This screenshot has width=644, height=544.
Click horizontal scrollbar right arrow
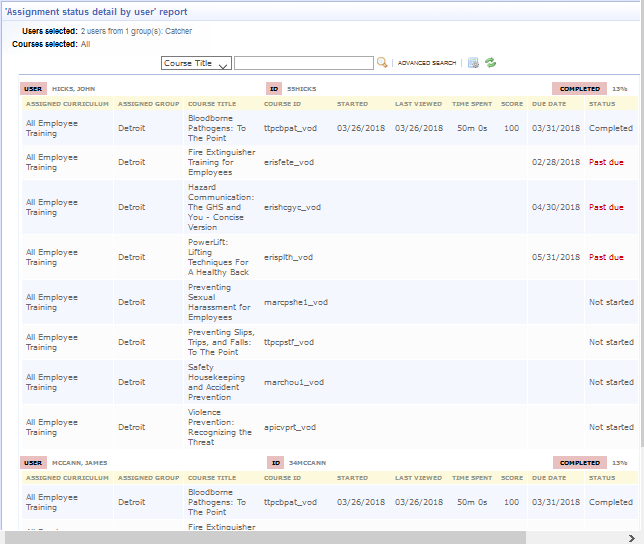pos(630,537)
